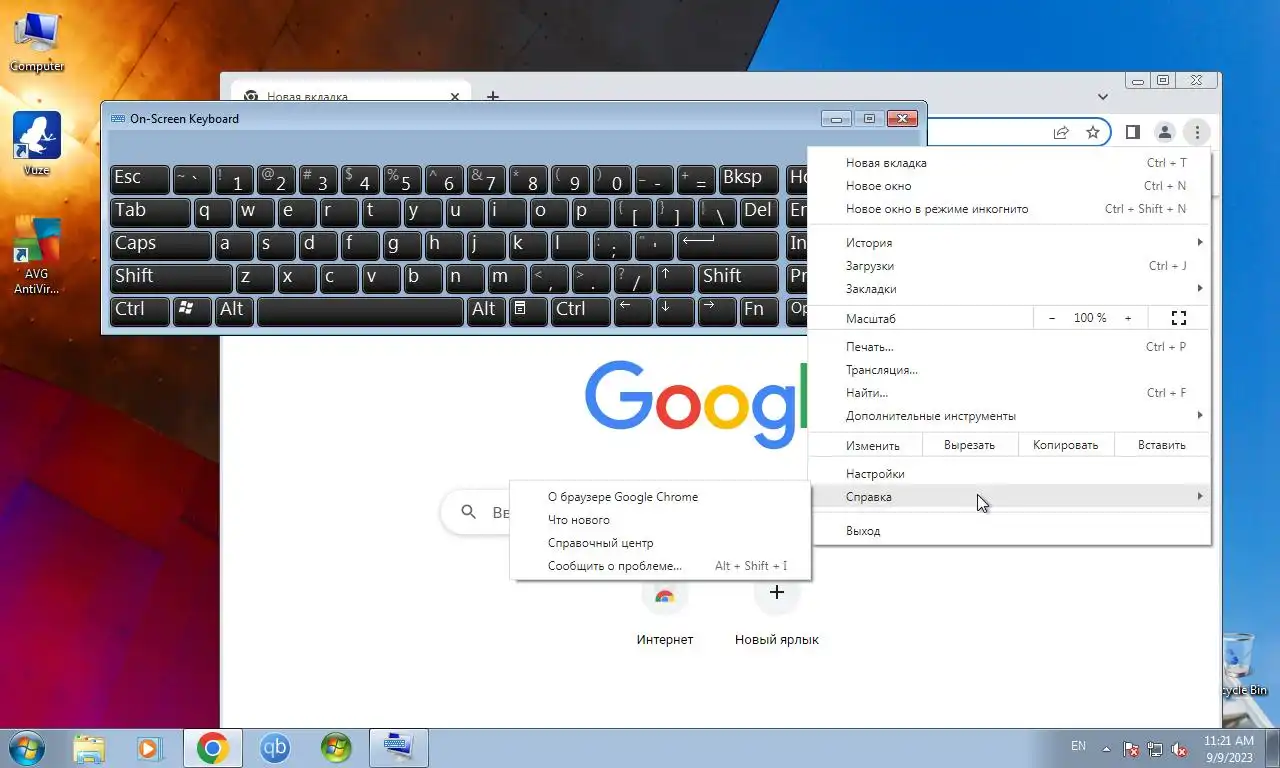Open the tab search chevron in Chrome
This screenshot has height=768, width=1280.
[1103, 97]
